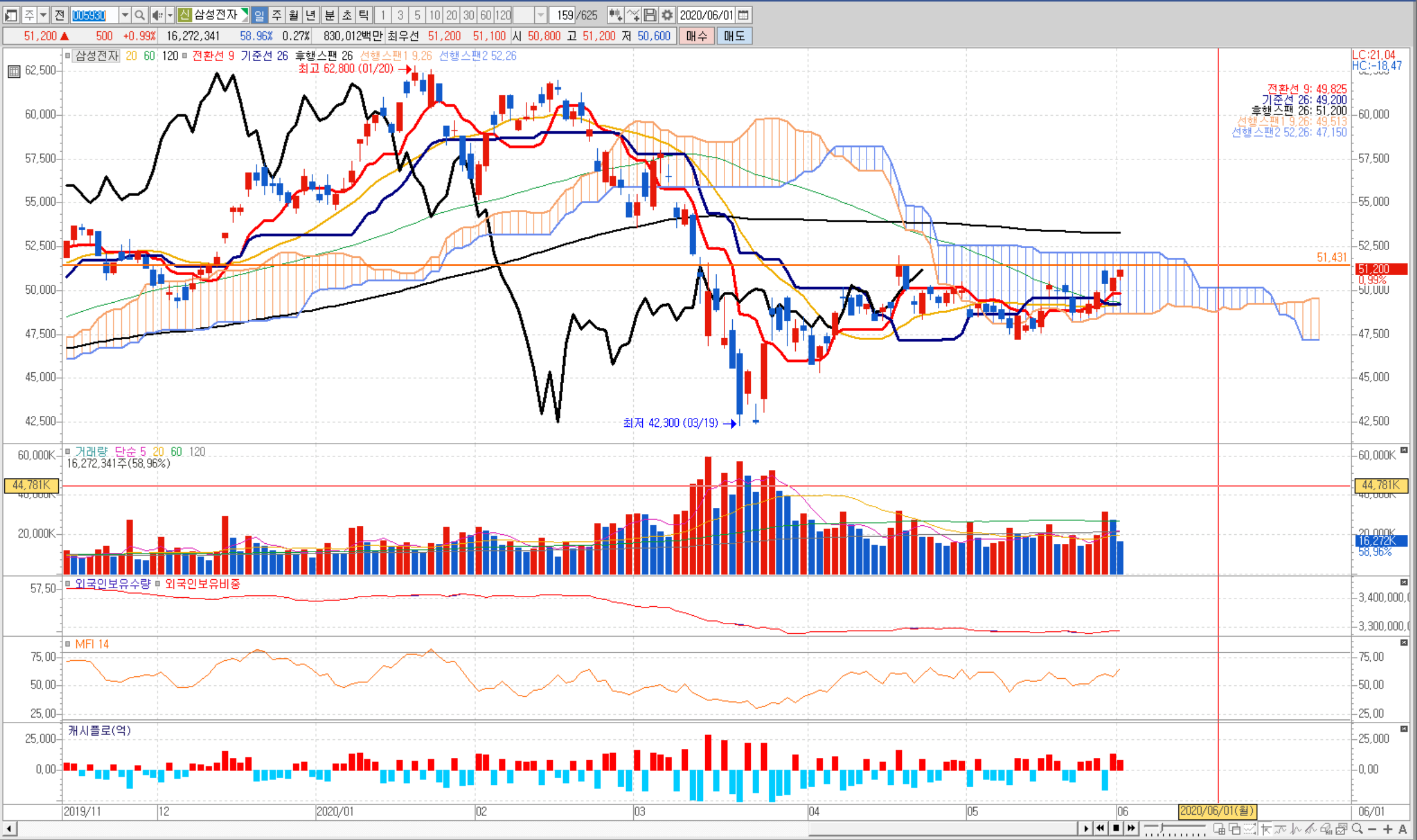Toggle the 거래량 volume indicator checkbox
Image resolution: width=1417 pixels, height=840 pixels.
tap(68, 451)
